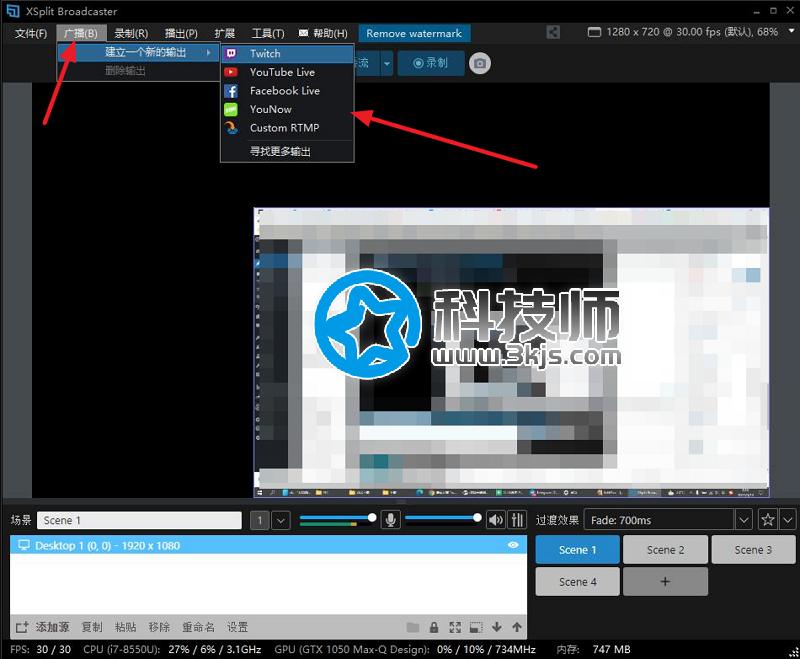Click 复制 to copy source
Screen dimensions: 800x659
(x=92, y=627)
